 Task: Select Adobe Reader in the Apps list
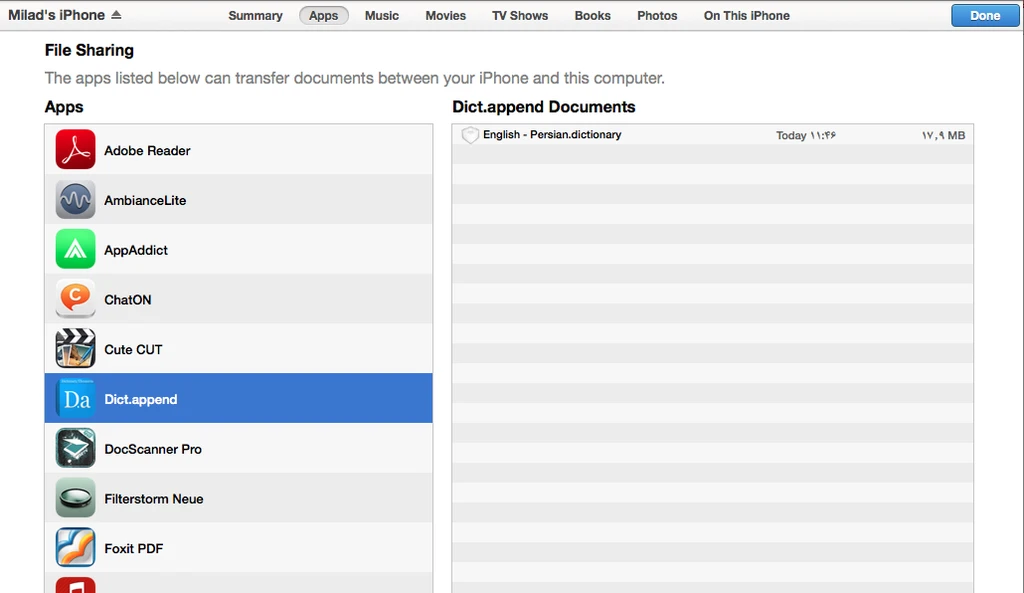[238, 150]
